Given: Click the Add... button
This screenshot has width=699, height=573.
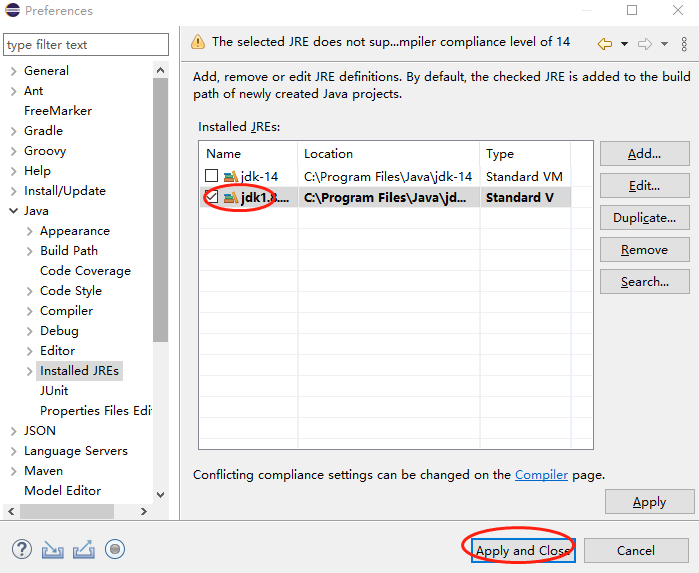Looking at the screenshot, I should [x=644, y=154].
